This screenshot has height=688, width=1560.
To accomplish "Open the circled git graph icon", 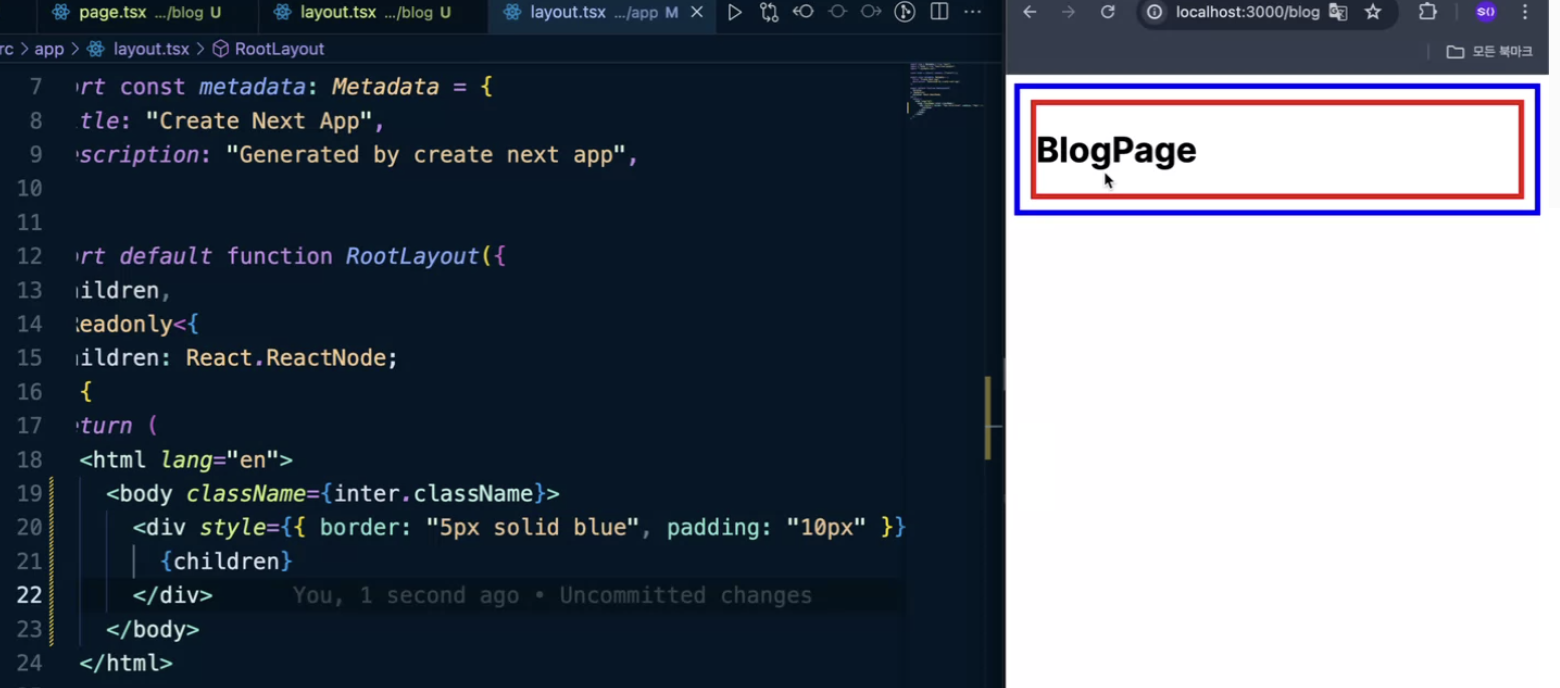I will (x=905, y=12).
